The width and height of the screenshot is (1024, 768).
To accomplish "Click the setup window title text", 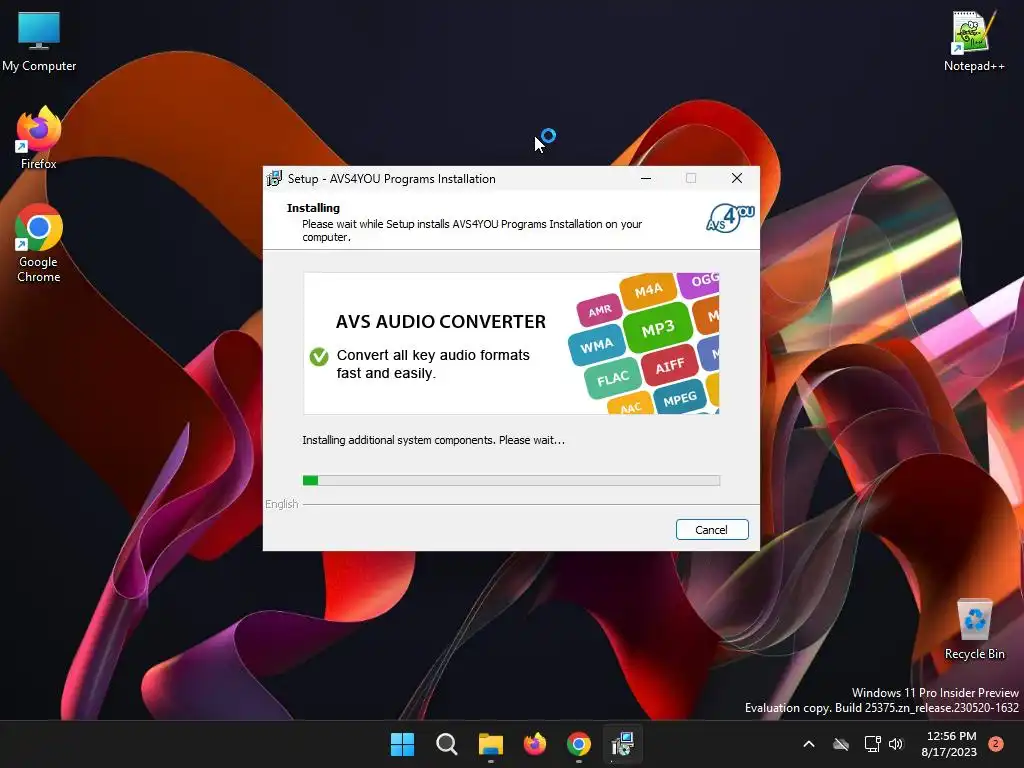I will pos(392,179).
